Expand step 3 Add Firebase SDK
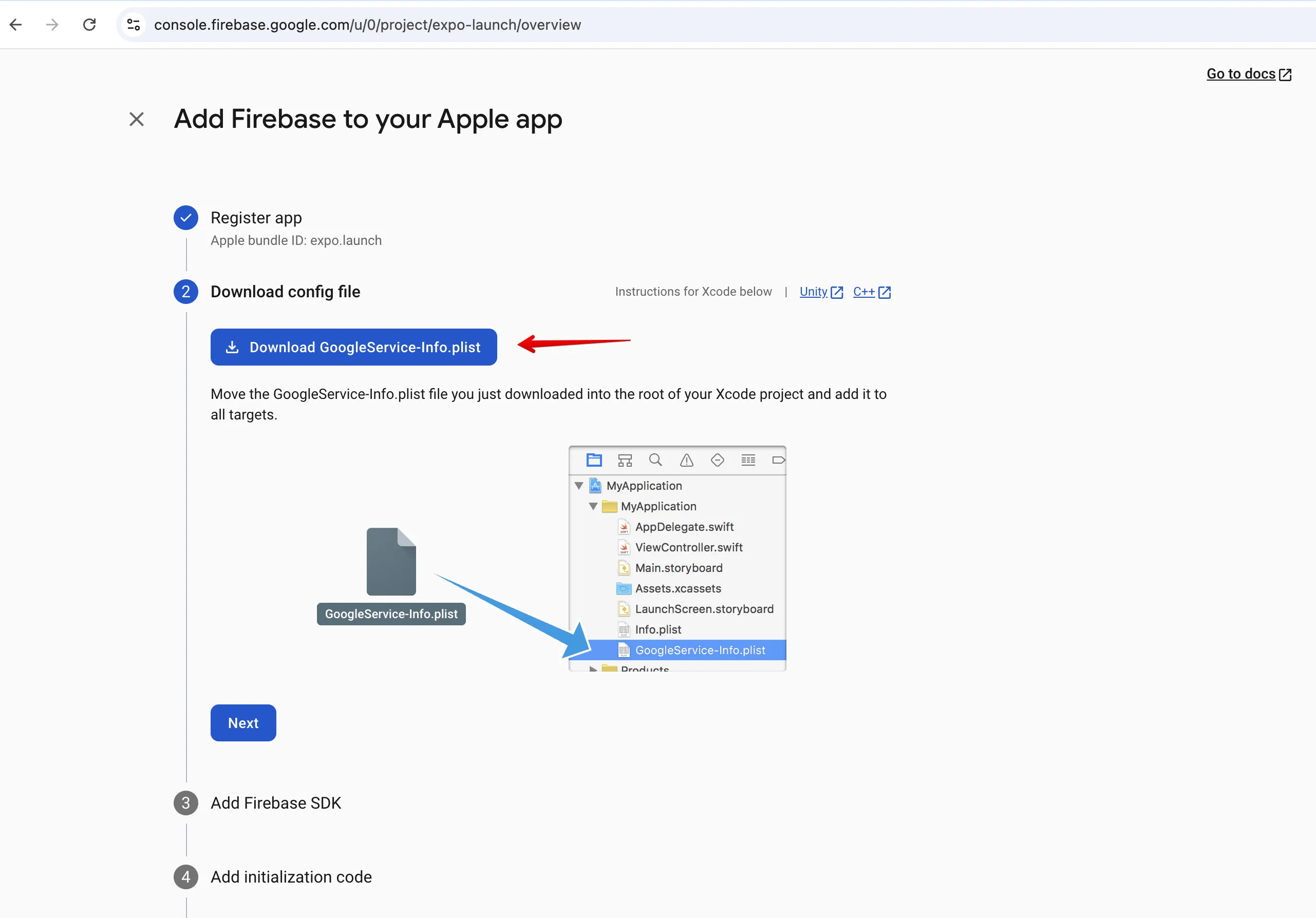This screenshot has width=1316, height=918. (276, 804)
